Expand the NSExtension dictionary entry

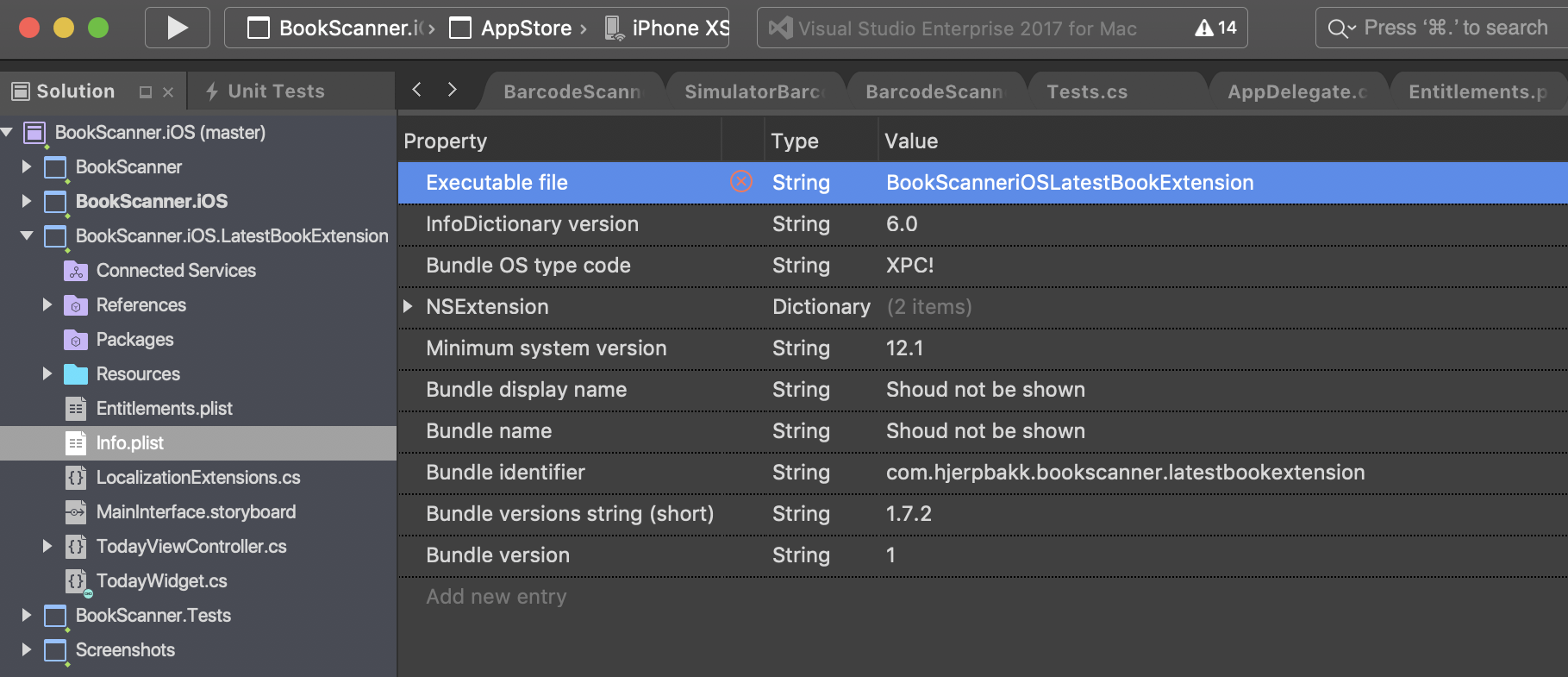[x=408, y=306]
